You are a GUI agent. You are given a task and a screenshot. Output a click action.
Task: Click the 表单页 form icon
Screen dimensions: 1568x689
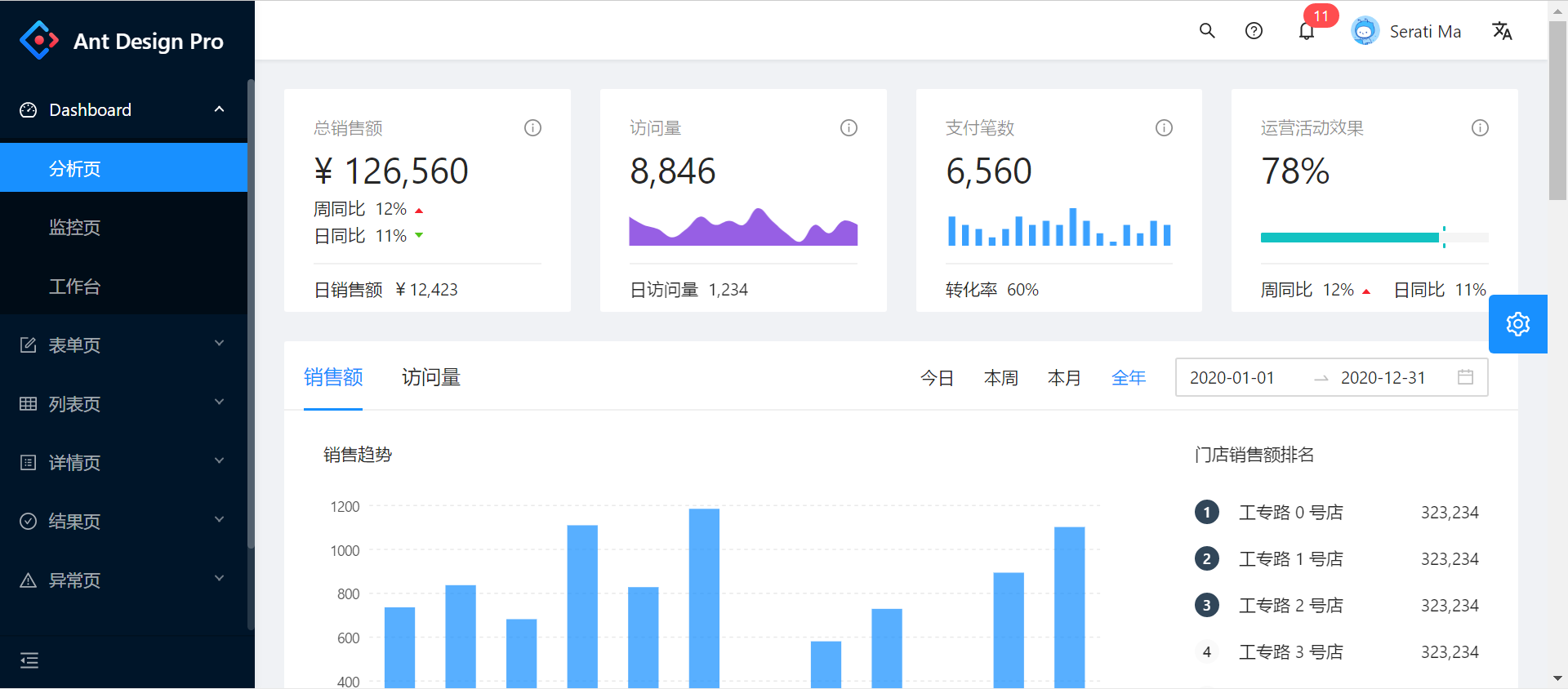29,345
